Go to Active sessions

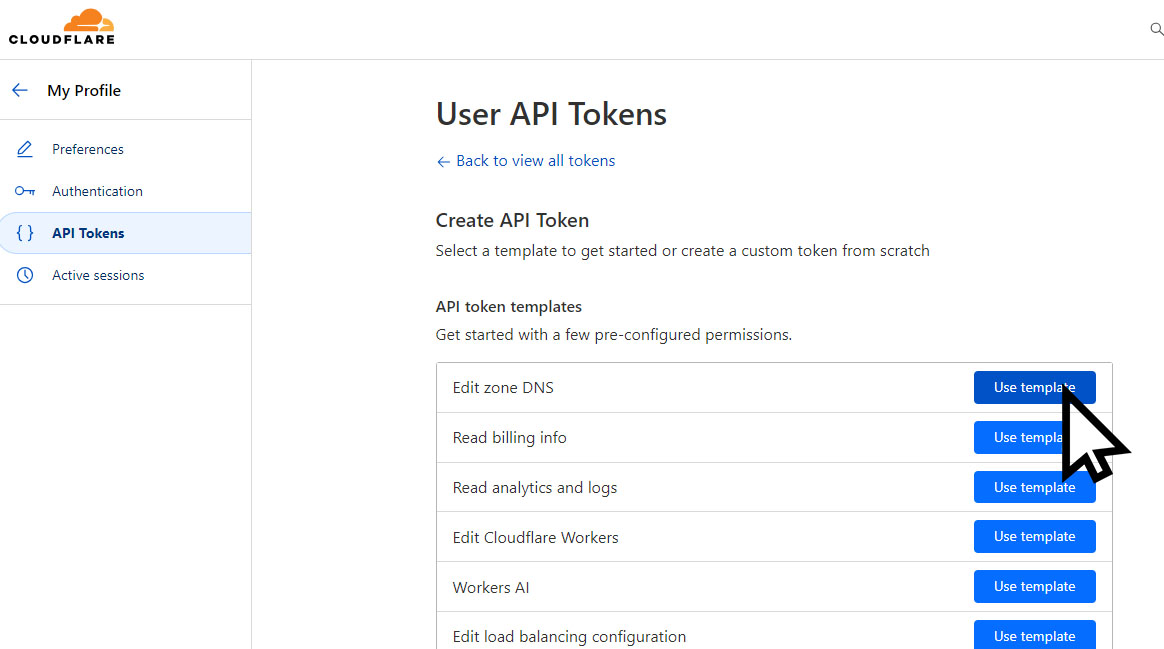pos(98,275)
